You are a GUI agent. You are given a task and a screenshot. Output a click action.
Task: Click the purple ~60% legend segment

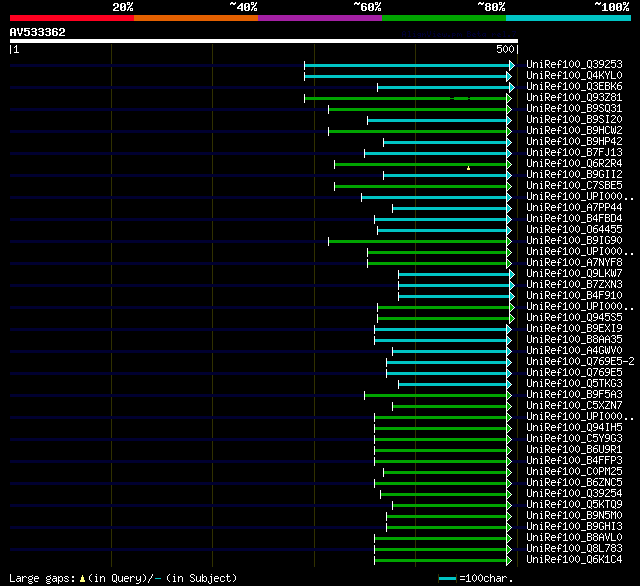click(x=320, y=18)
